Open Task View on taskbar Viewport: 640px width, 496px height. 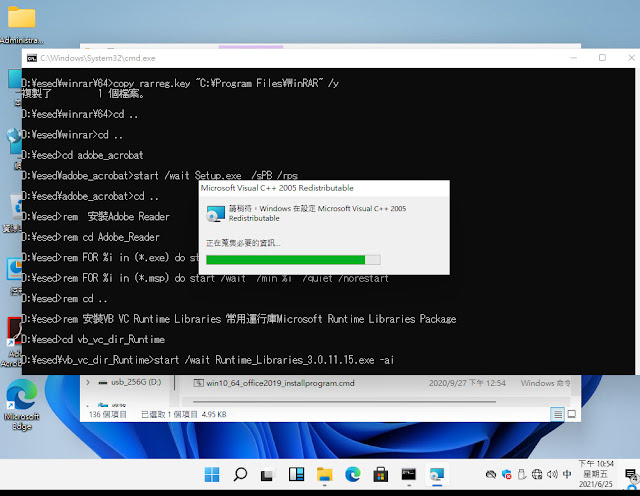click(267, 475)
